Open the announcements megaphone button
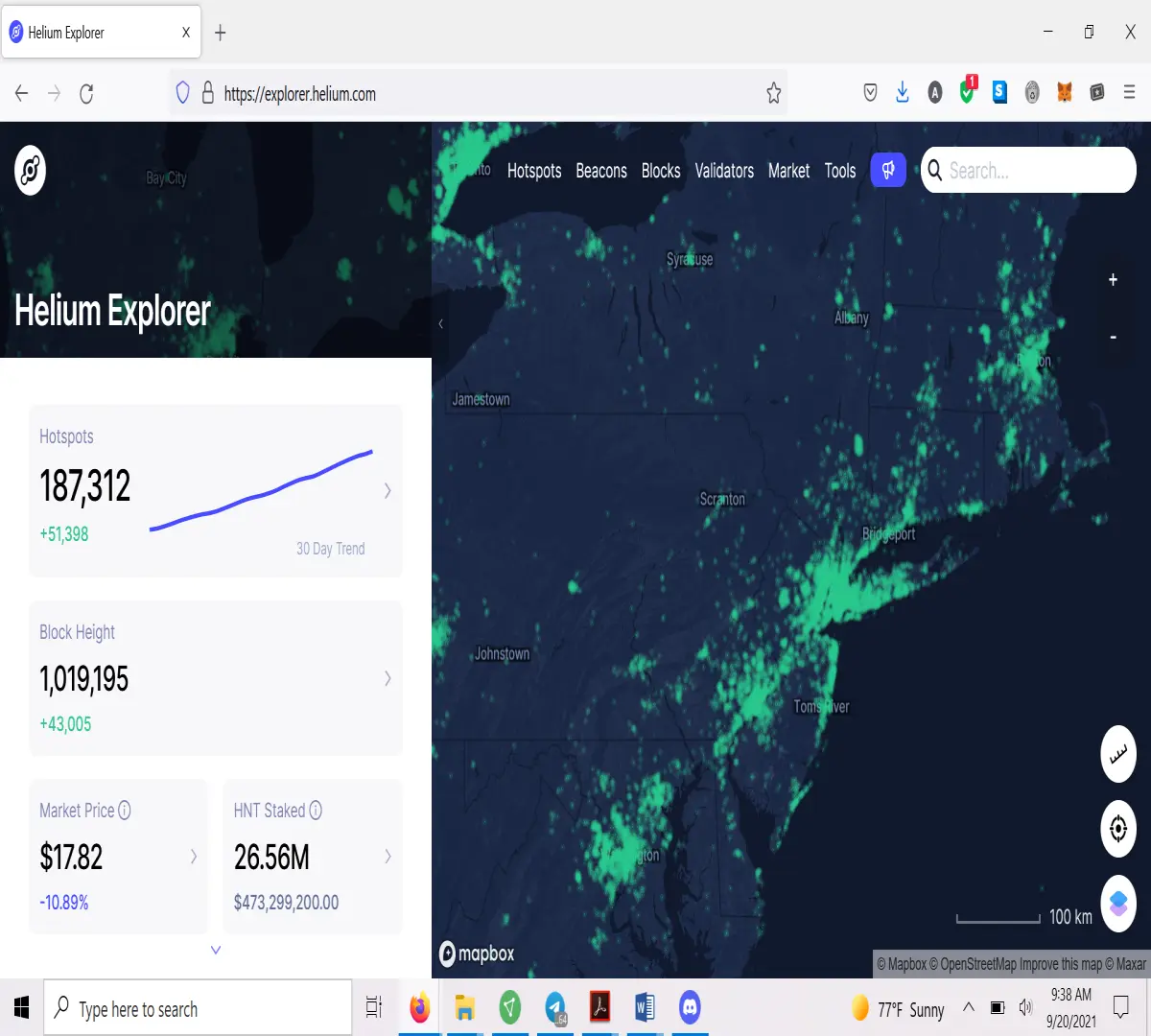The image size is (1151, 1036). click(888, 170)
